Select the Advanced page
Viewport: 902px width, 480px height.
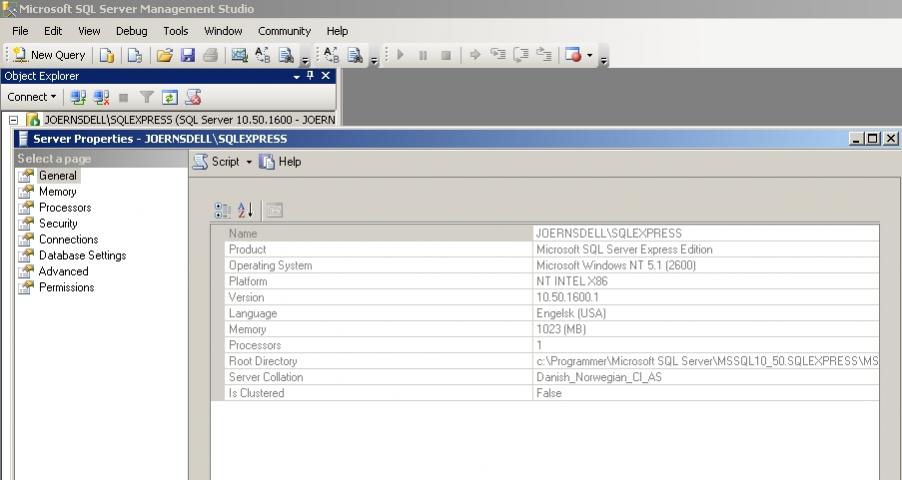[63, 271]
